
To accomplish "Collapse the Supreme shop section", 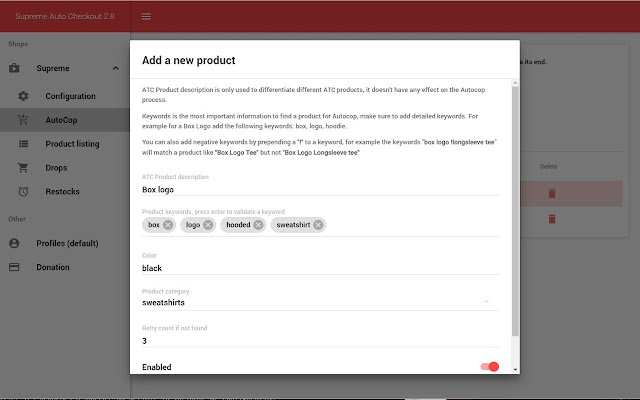I will [116, 68].
